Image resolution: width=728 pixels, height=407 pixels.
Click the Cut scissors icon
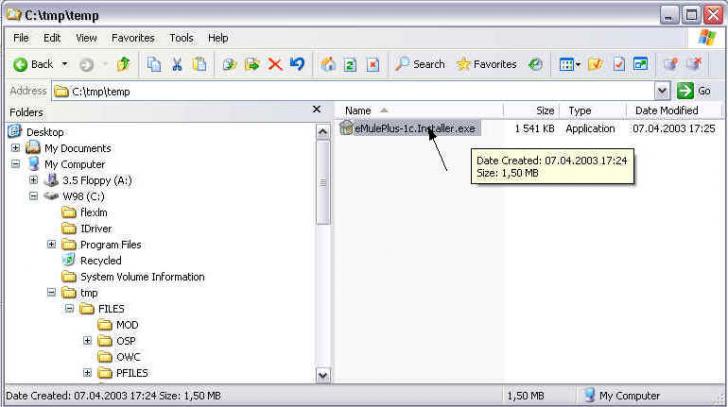176,64
